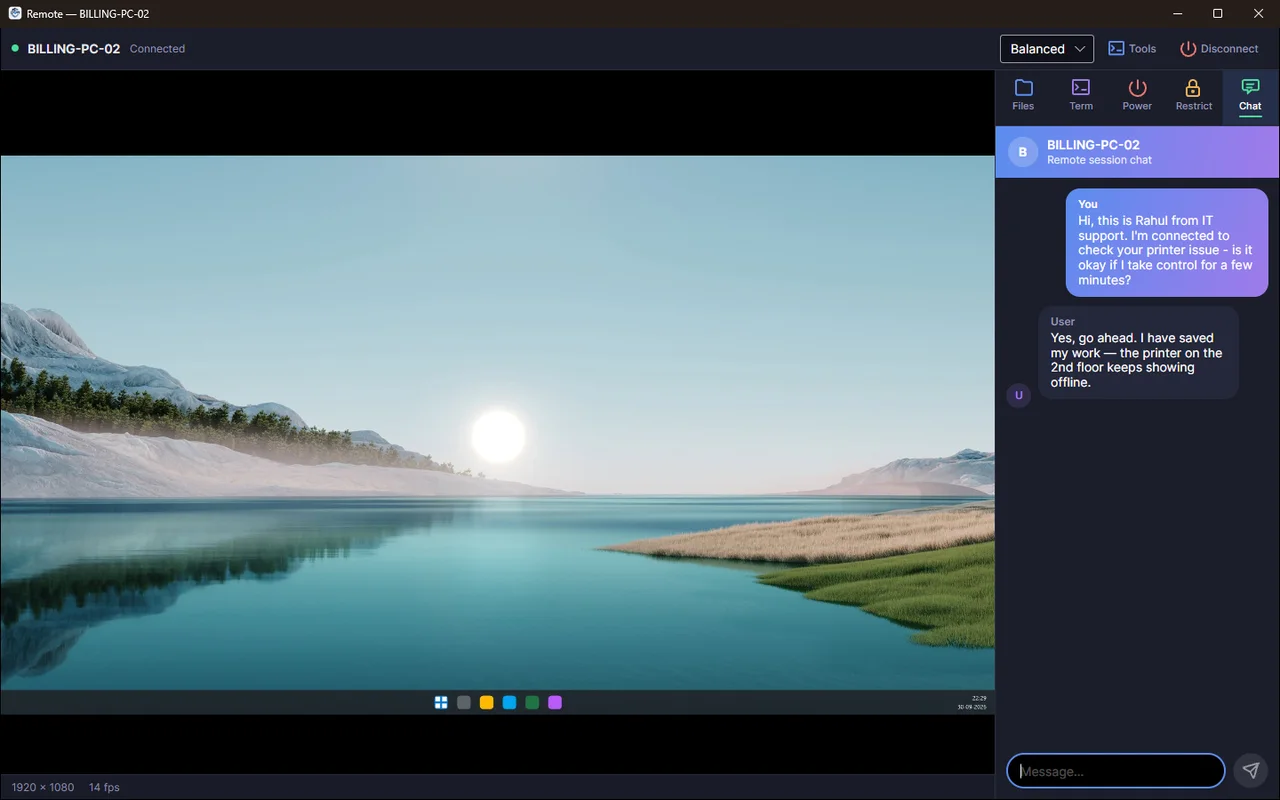Click the 14 fps indicator
Image resolution: width=1280 pixels, height=800 pixels.
[104, 787]
